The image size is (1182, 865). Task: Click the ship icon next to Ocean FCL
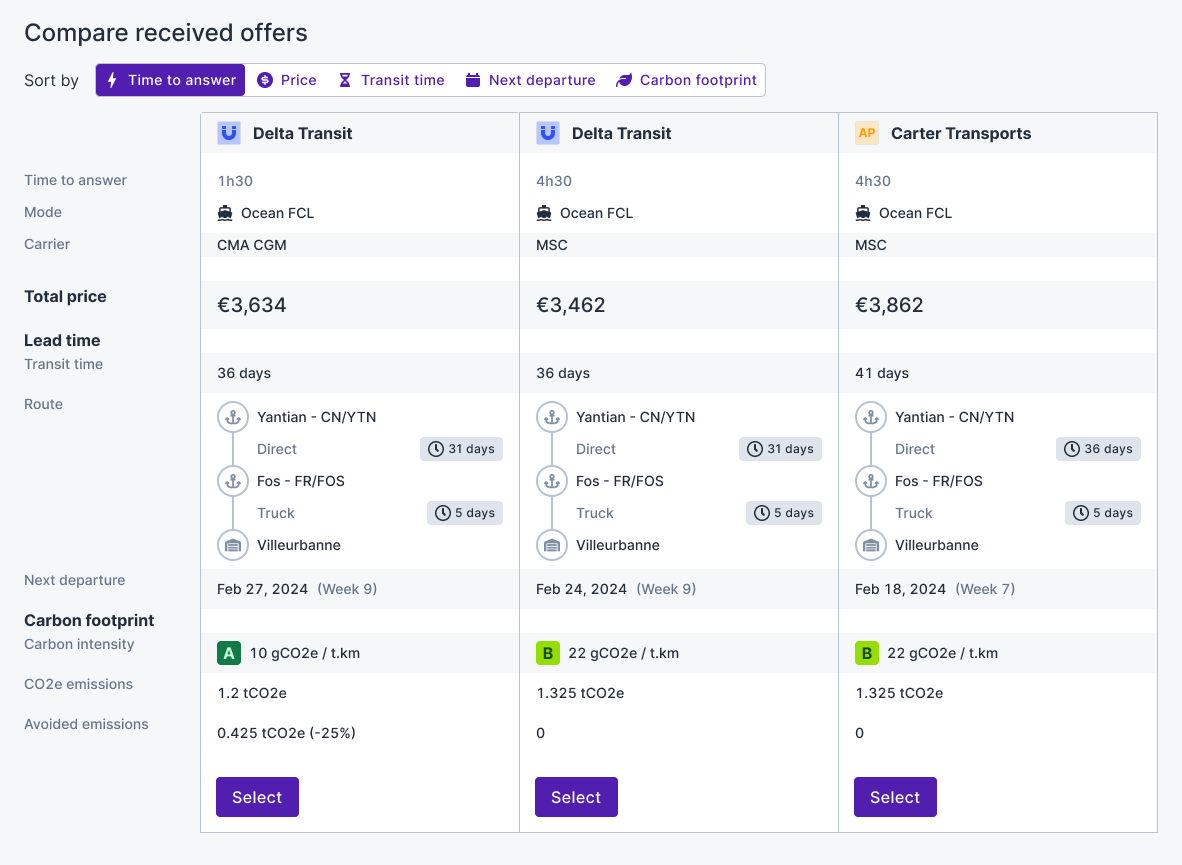coord(228,212)
